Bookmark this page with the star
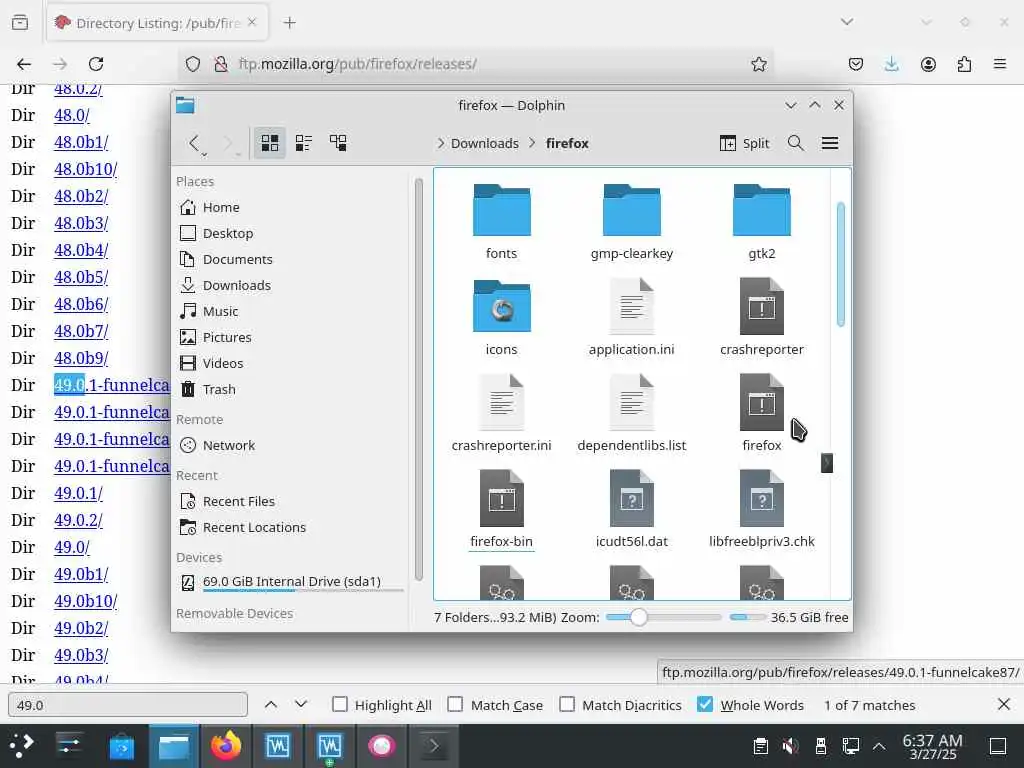Image resolution: width=1024 pixels, height=768 pixels. [x=758, y=64]
